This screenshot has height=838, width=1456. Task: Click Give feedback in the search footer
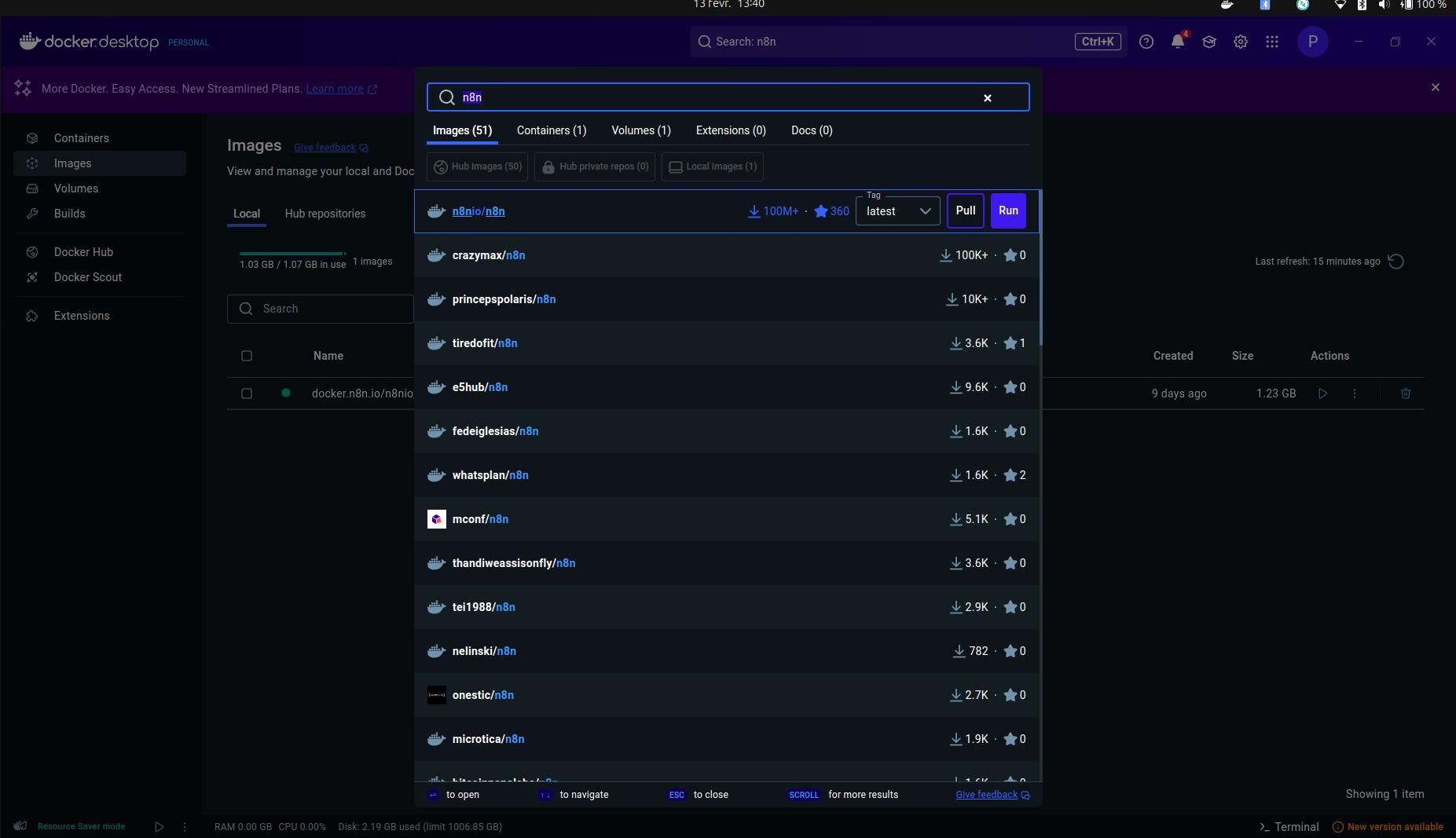click(x=992, y=795)
